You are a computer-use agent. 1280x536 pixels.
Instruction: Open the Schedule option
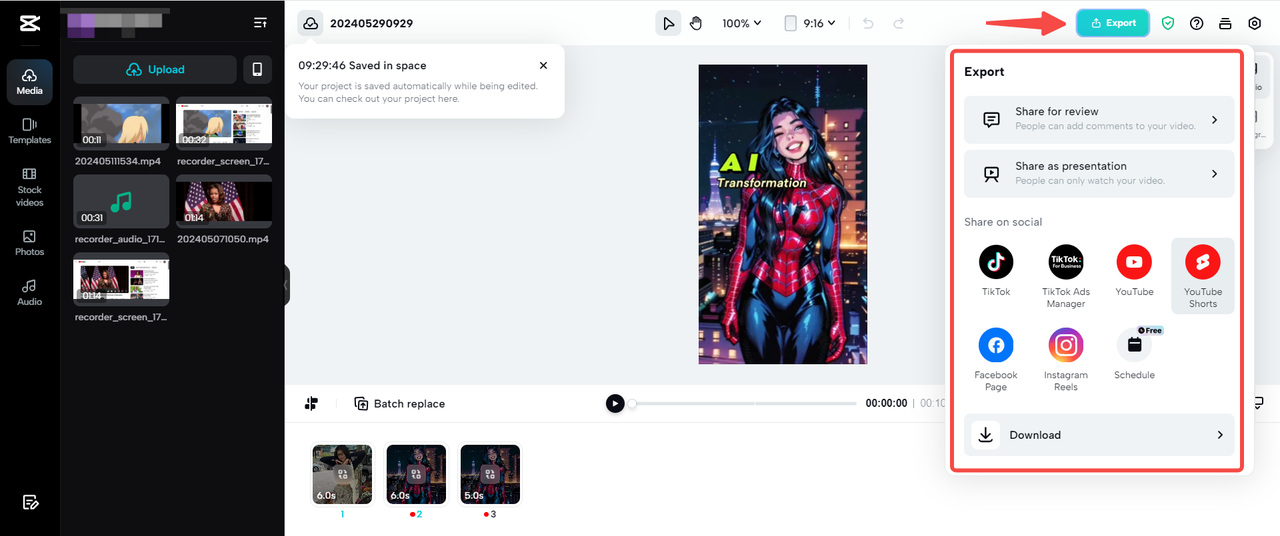tap(1134, 354)
